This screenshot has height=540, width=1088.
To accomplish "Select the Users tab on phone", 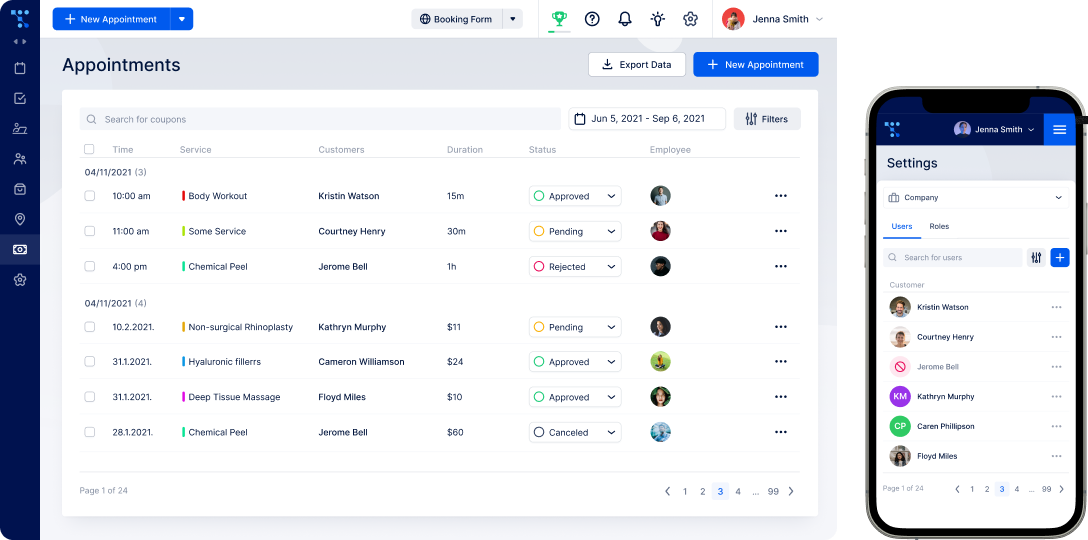I will [901, 227].
